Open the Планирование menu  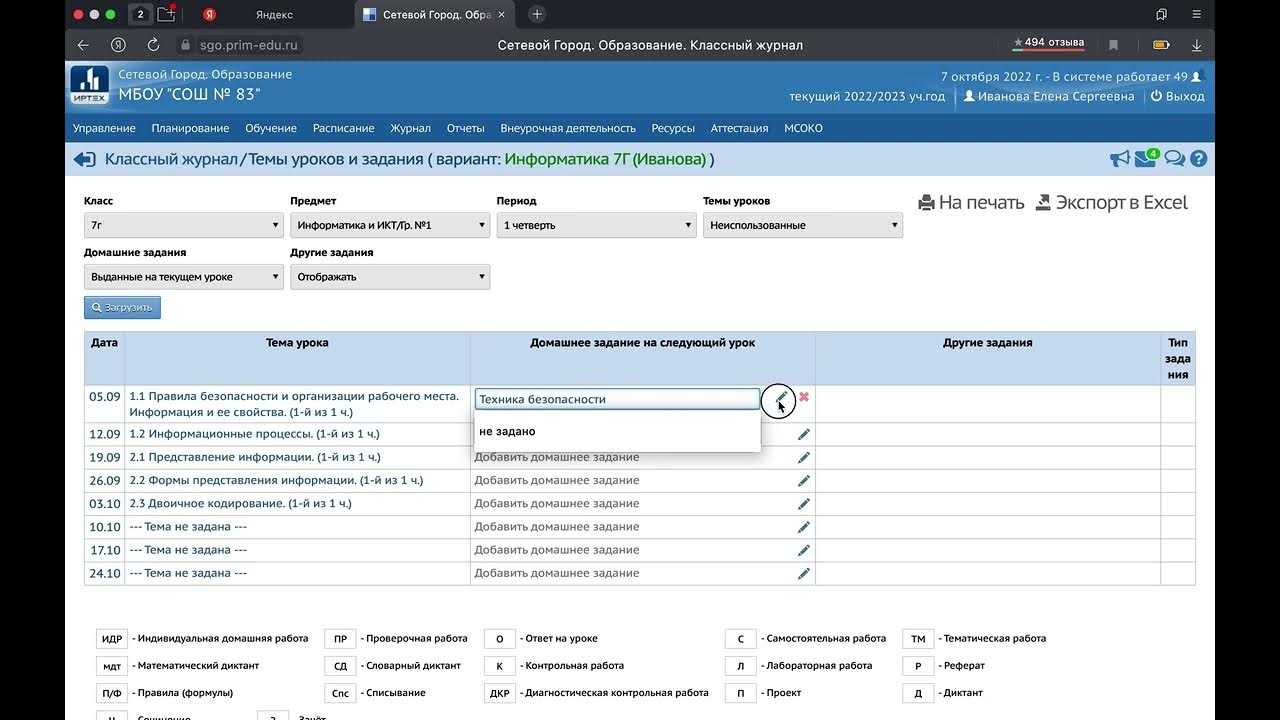(190, 128)
